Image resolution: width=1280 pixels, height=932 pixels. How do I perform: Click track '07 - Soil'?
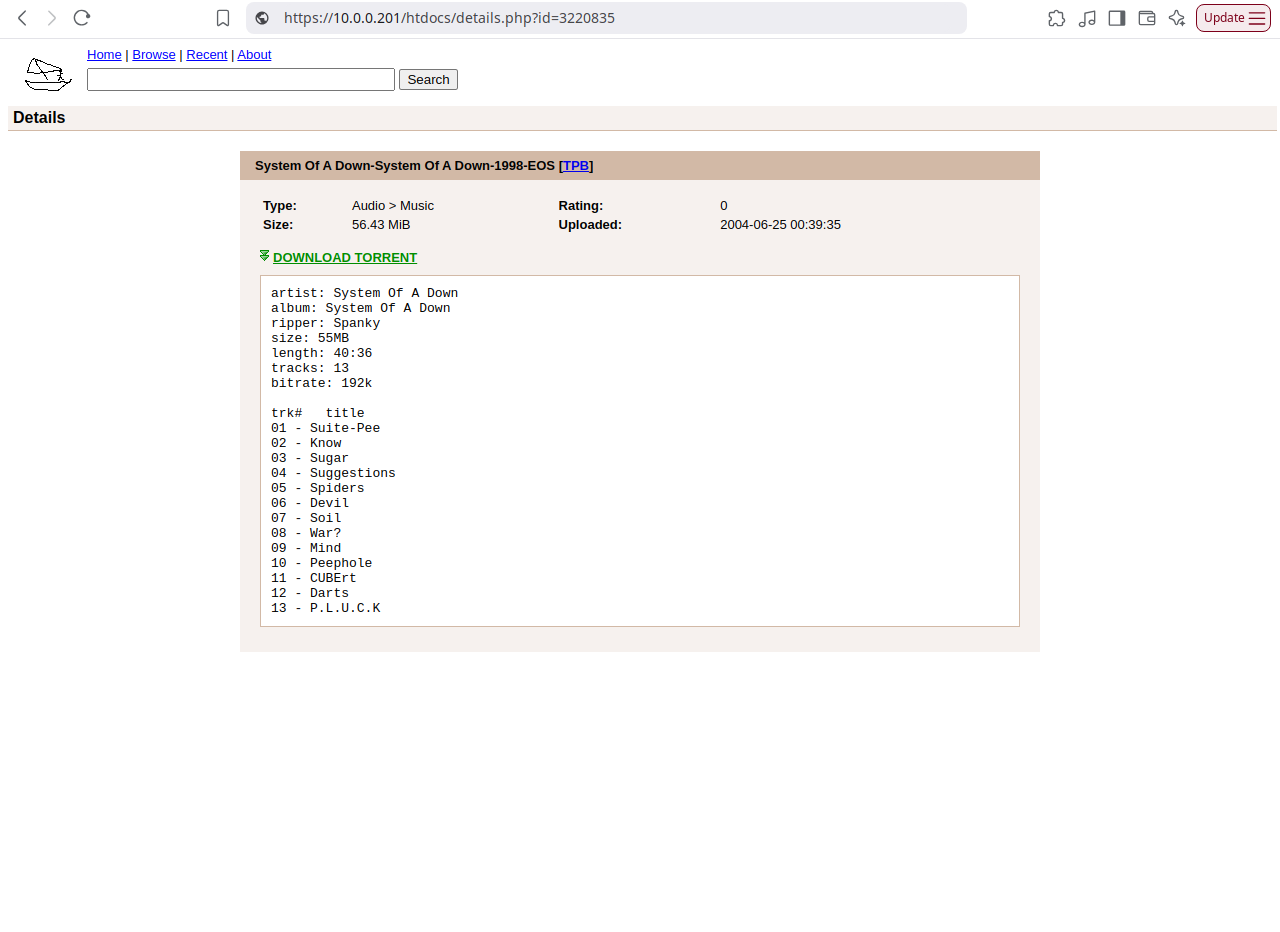(306, 518)
